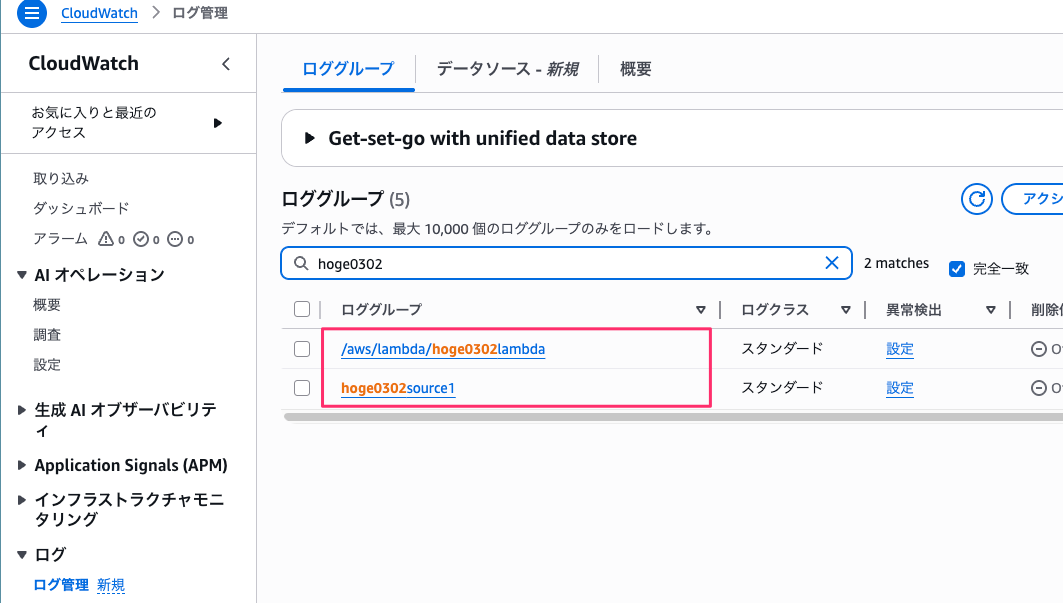
Task: Check the hoge0302source1 row checkbox
Action: (302, 387)
